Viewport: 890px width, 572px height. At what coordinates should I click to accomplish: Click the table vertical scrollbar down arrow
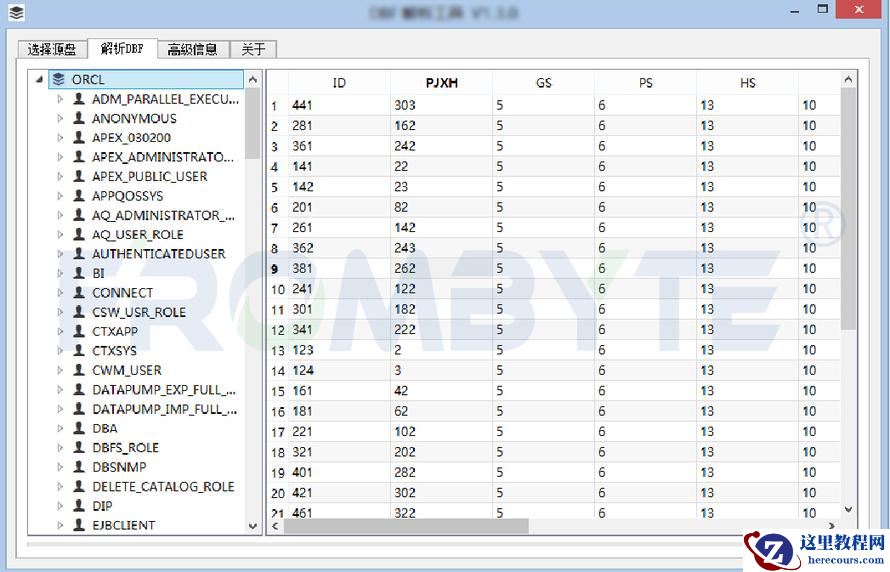[848, 509]
